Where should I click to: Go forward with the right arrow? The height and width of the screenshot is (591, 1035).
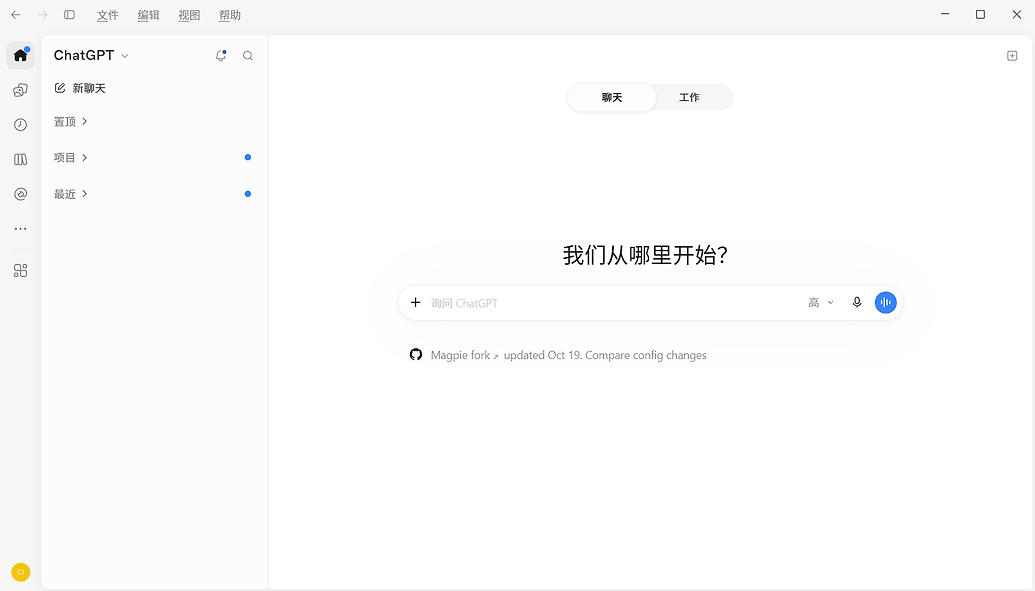pos(43,15)
